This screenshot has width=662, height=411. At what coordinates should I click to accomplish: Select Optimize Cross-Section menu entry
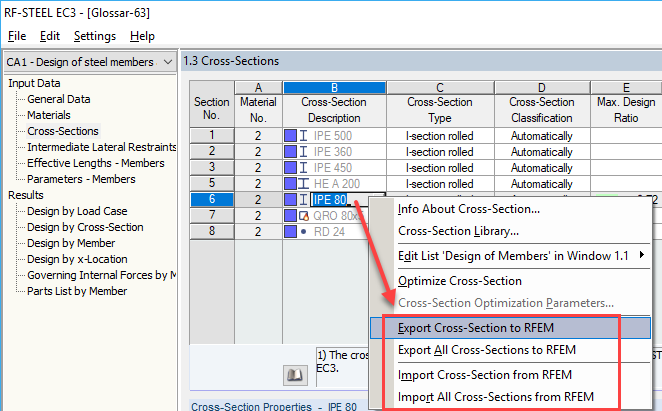(460, 281)
